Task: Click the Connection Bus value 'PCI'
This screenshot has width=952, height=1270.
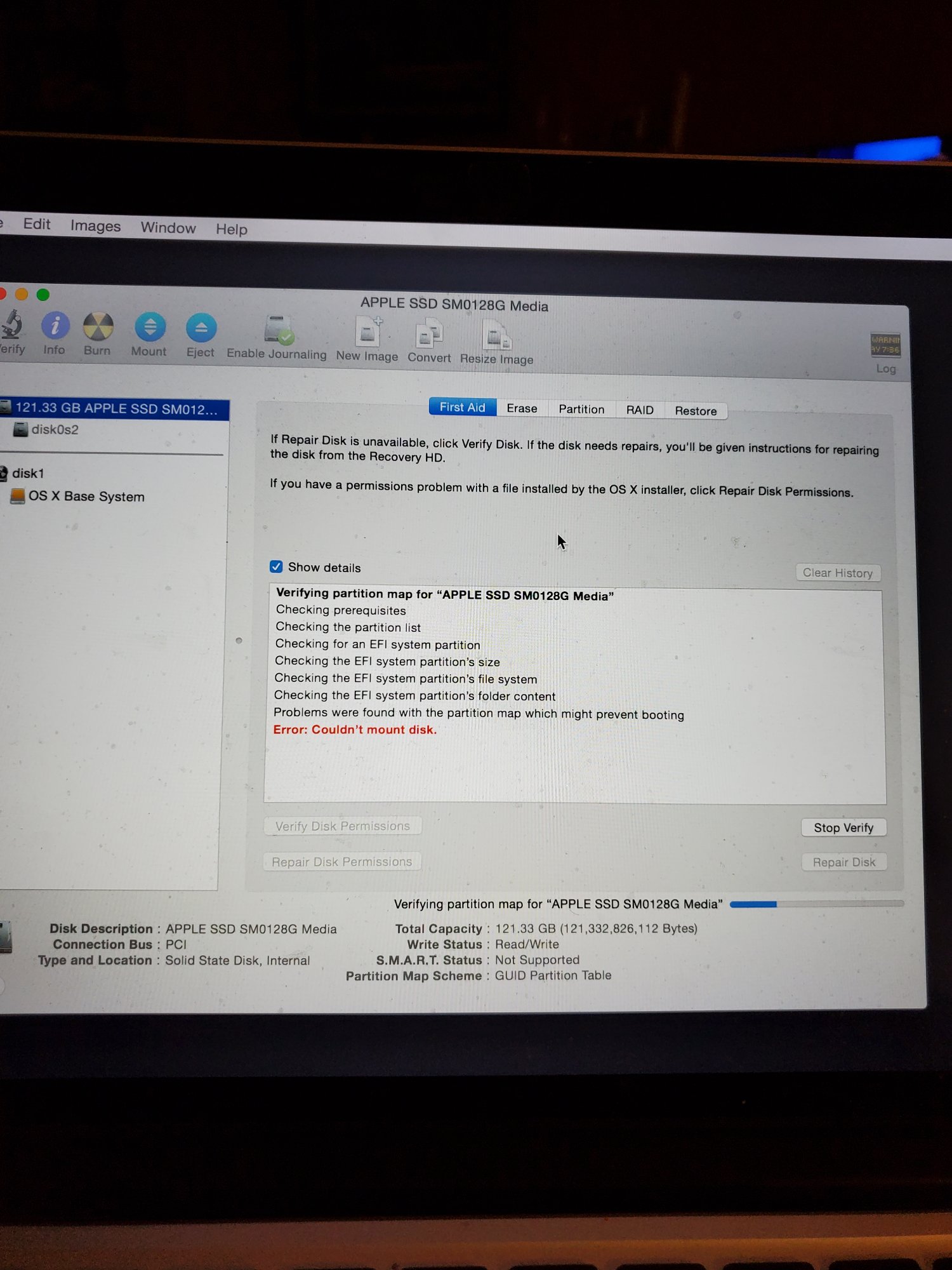Action: click(176, 944)
